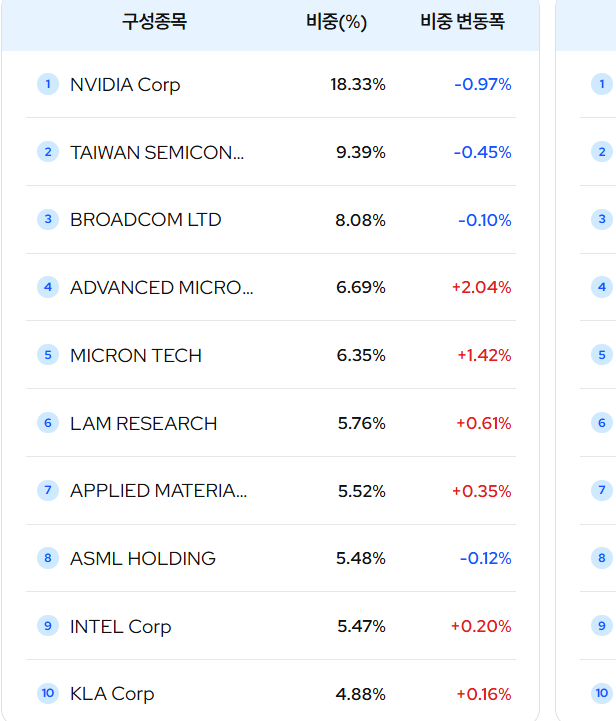
Task: Select the BROADCOM LTD stock name
Action: [x=145, y=220]
